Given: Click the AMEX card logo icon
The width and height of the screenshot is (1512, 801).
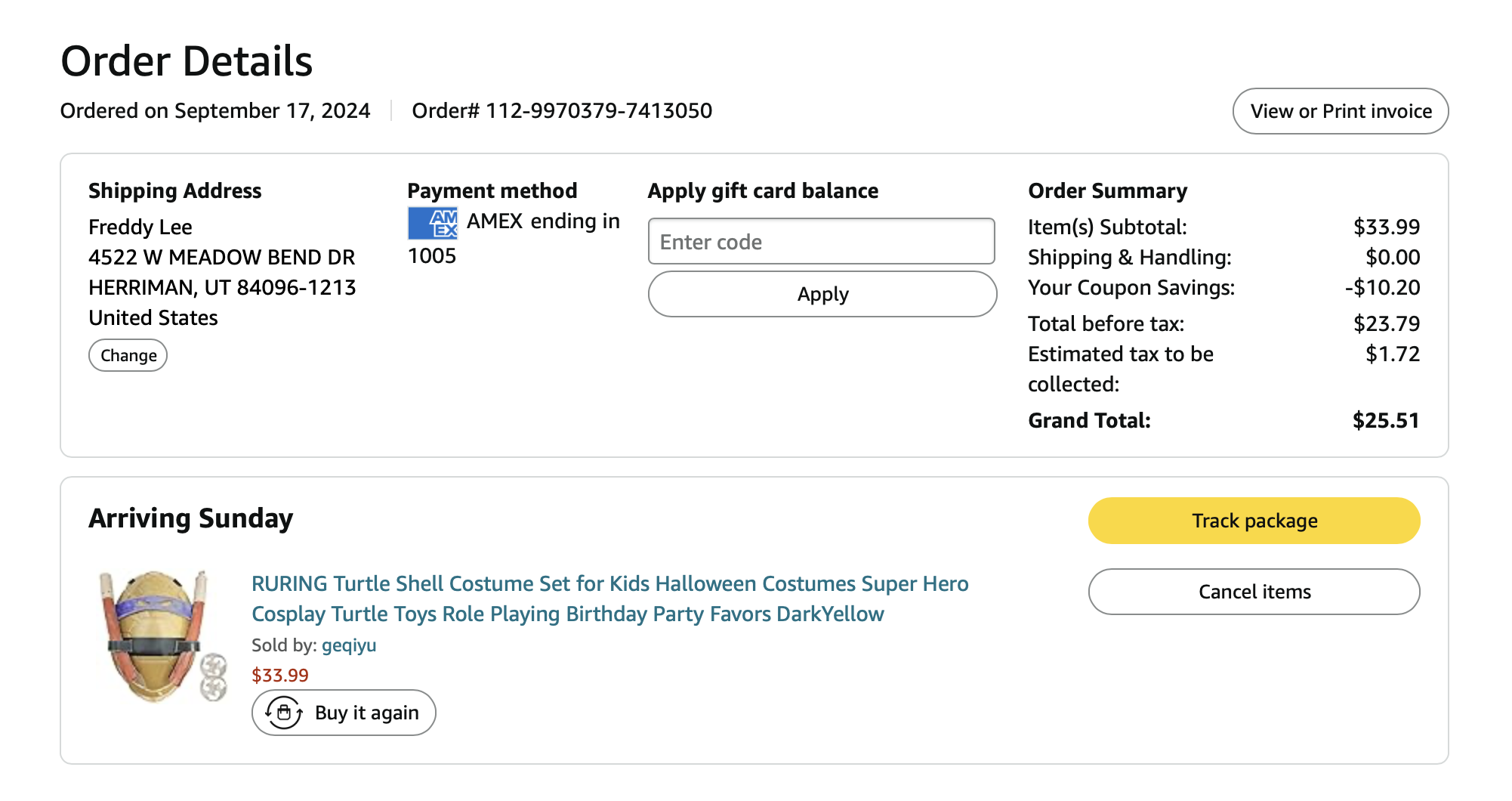Looking at the screenshot, I should click(433, 223).
